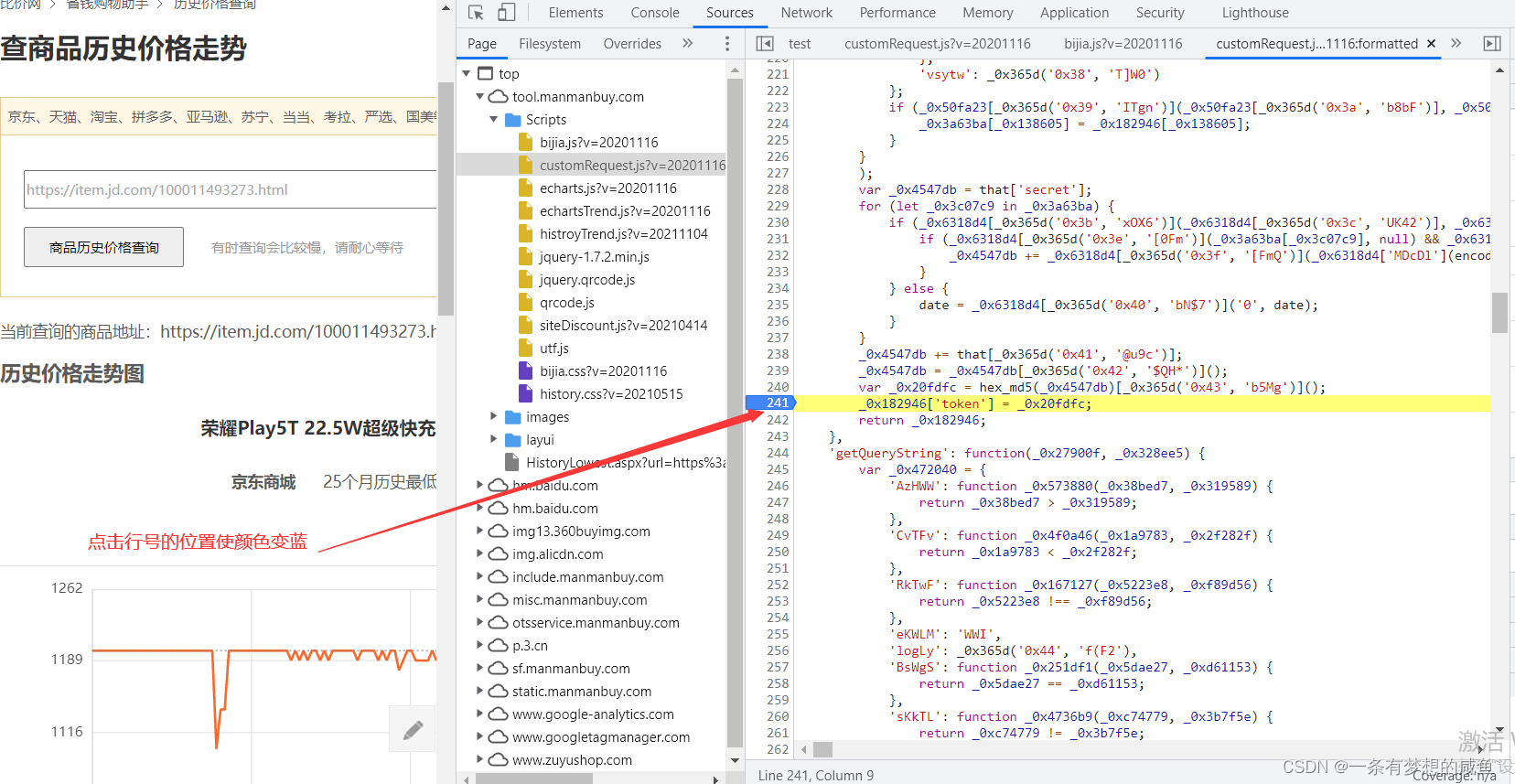
Task: Open the history.css?v=20210515 stylesheet
Action: [x=611, y=393]
